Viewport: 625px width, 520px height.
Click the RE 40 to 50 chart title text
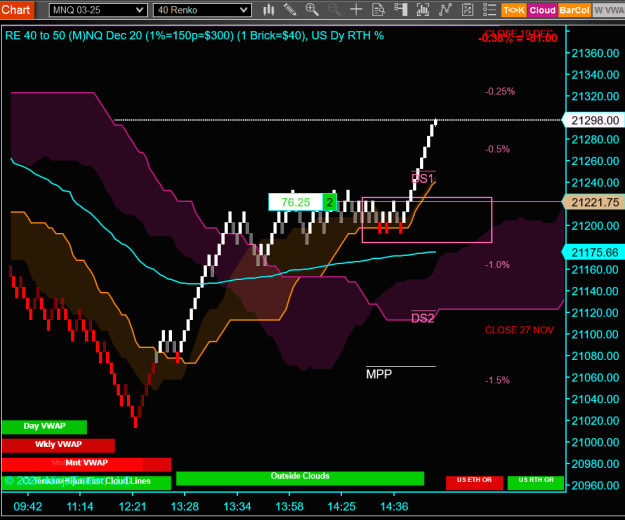point(195,36)
